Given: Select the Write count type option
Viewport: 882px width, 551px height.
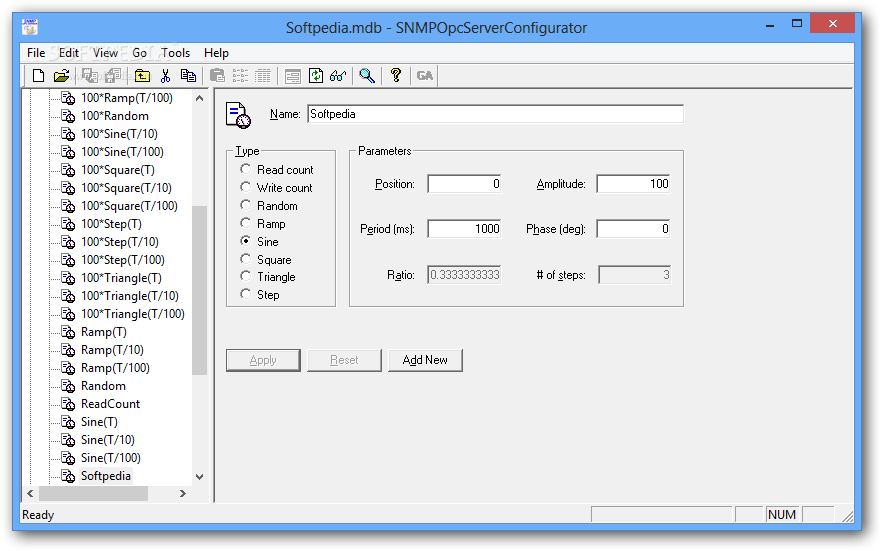Looking at the screenshot, I should (x=245, y=187).
